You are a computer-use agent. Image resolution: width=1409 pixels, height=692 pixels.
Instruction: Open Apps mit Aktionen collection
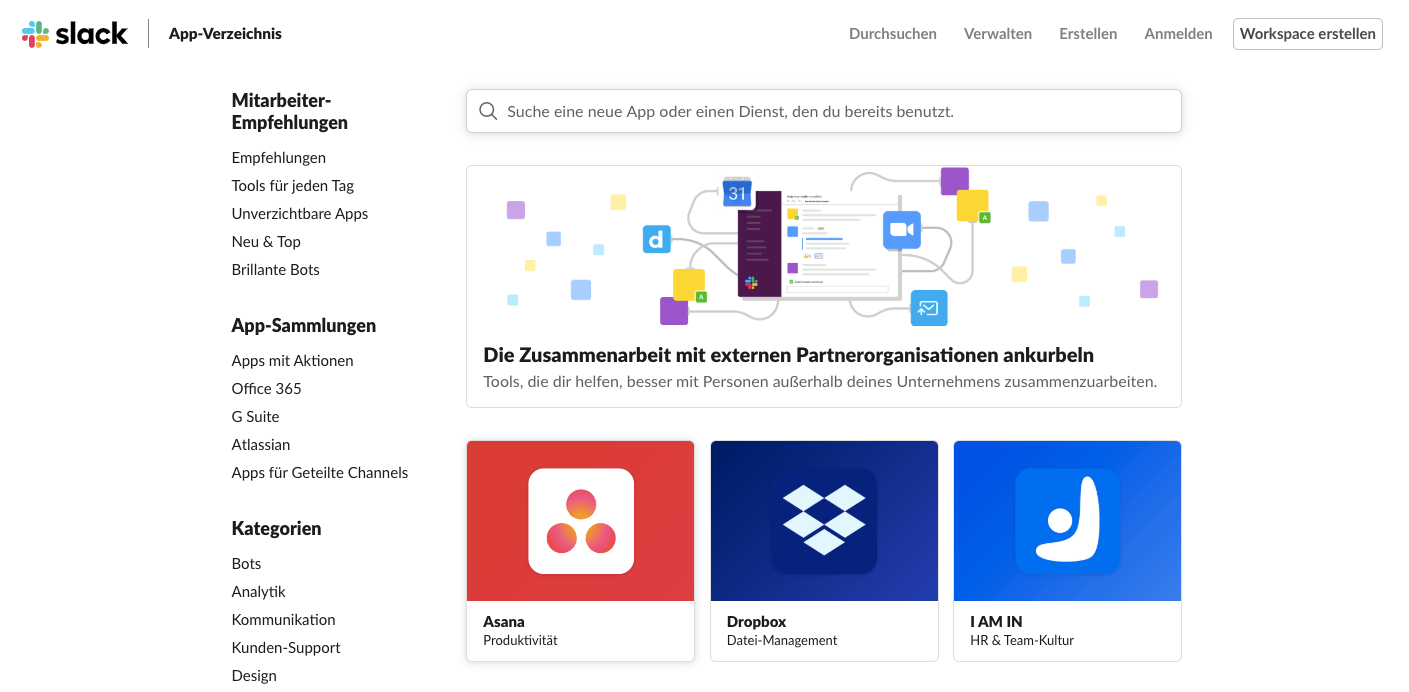pyautogui.click(x=293, y=360)
